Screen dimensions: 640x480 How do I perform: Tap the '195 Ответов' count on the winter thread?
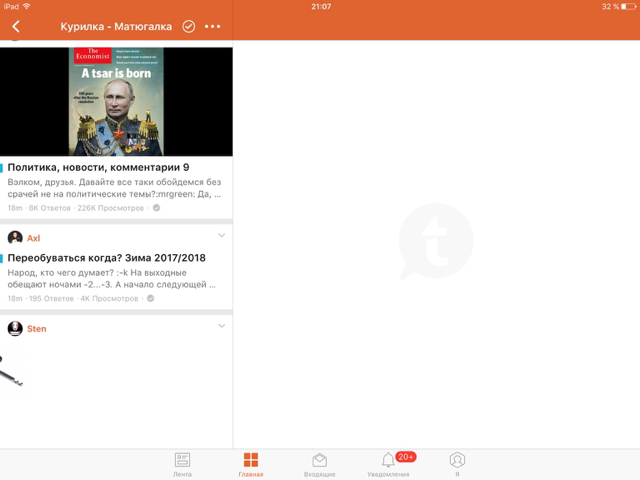click(x=51, y=299)
